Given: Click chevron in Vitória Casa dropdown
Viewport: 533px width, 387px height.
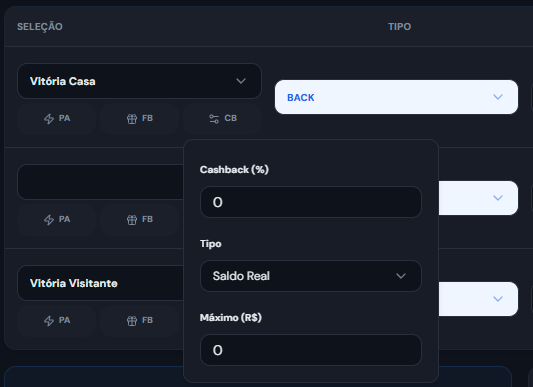Looking at the screenshot, I should [x=241, y=81].
